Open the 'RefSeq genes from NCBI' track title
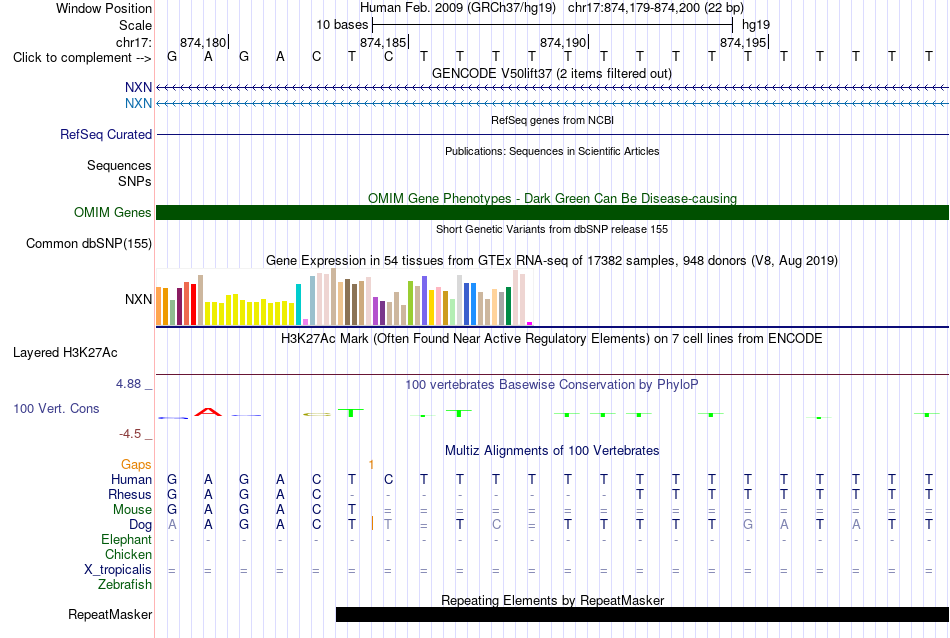The image size is (950, 638). (x=552, y=120)
